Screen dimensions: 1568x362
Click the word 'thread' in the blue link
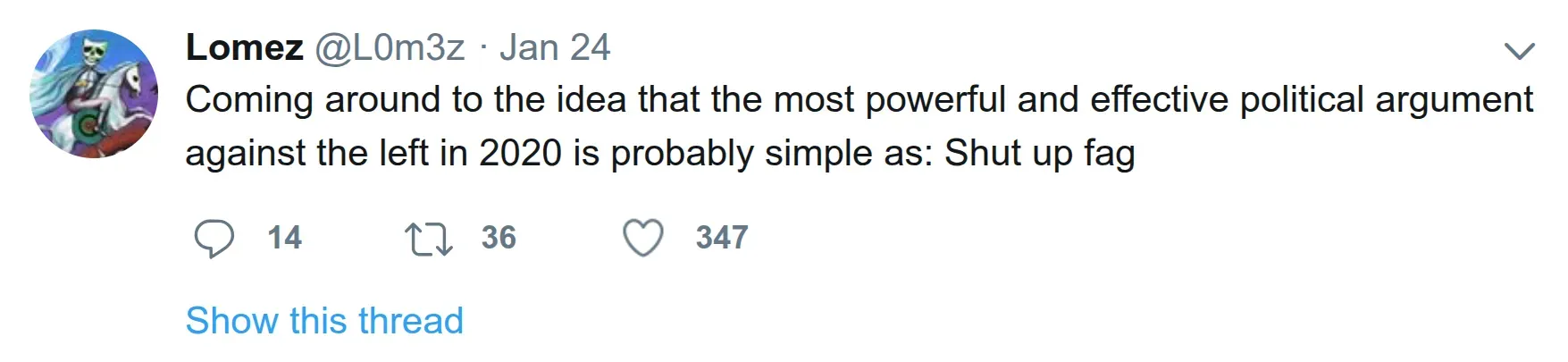(x=411, y=321)
